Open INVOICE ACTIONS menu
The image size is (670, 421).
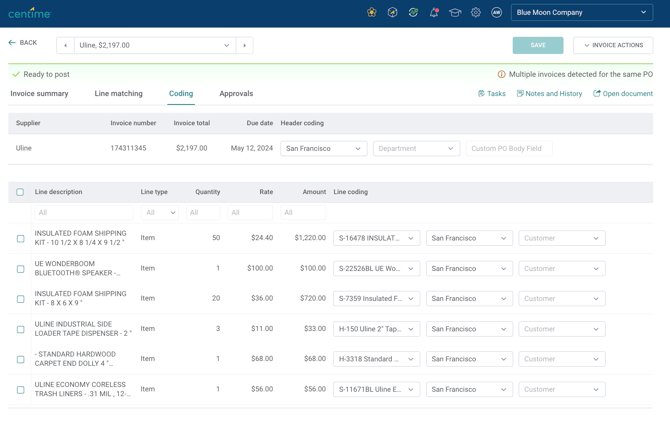pos(613,45)
